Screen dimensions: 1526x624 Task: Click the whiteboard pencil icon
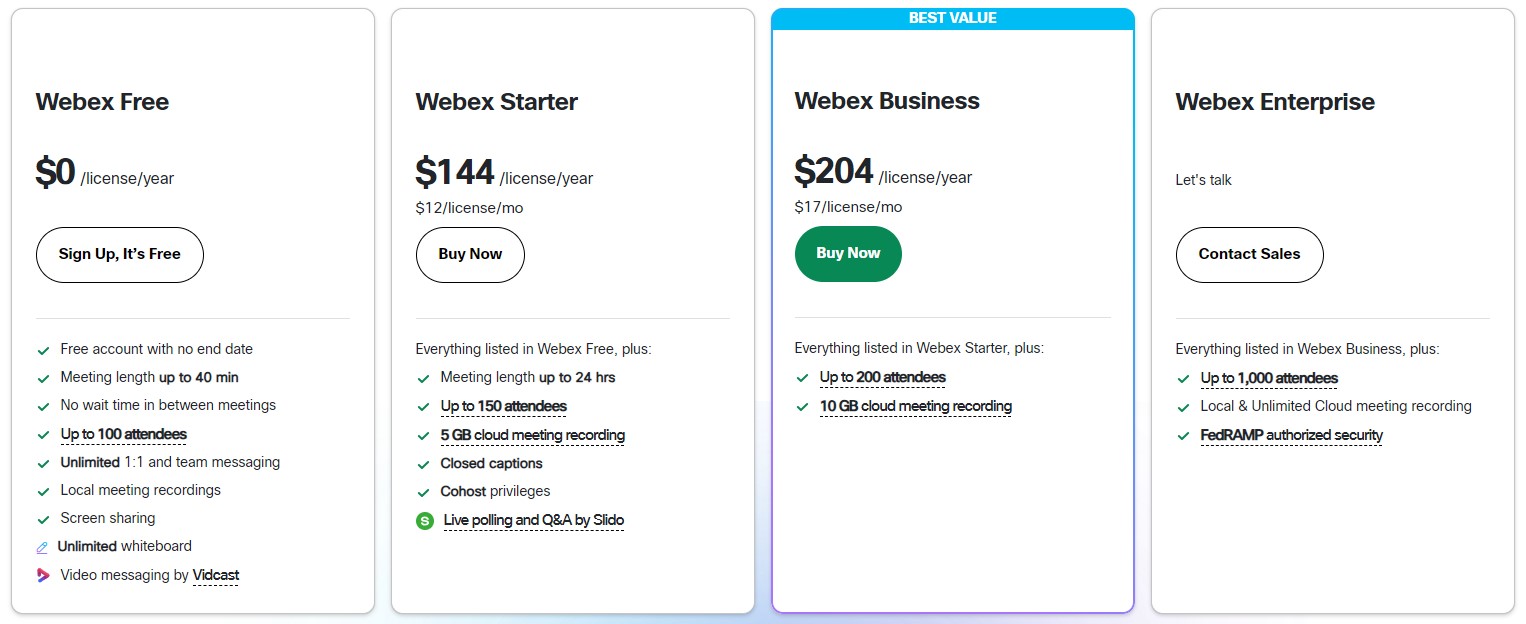click(x=43, y=547)
